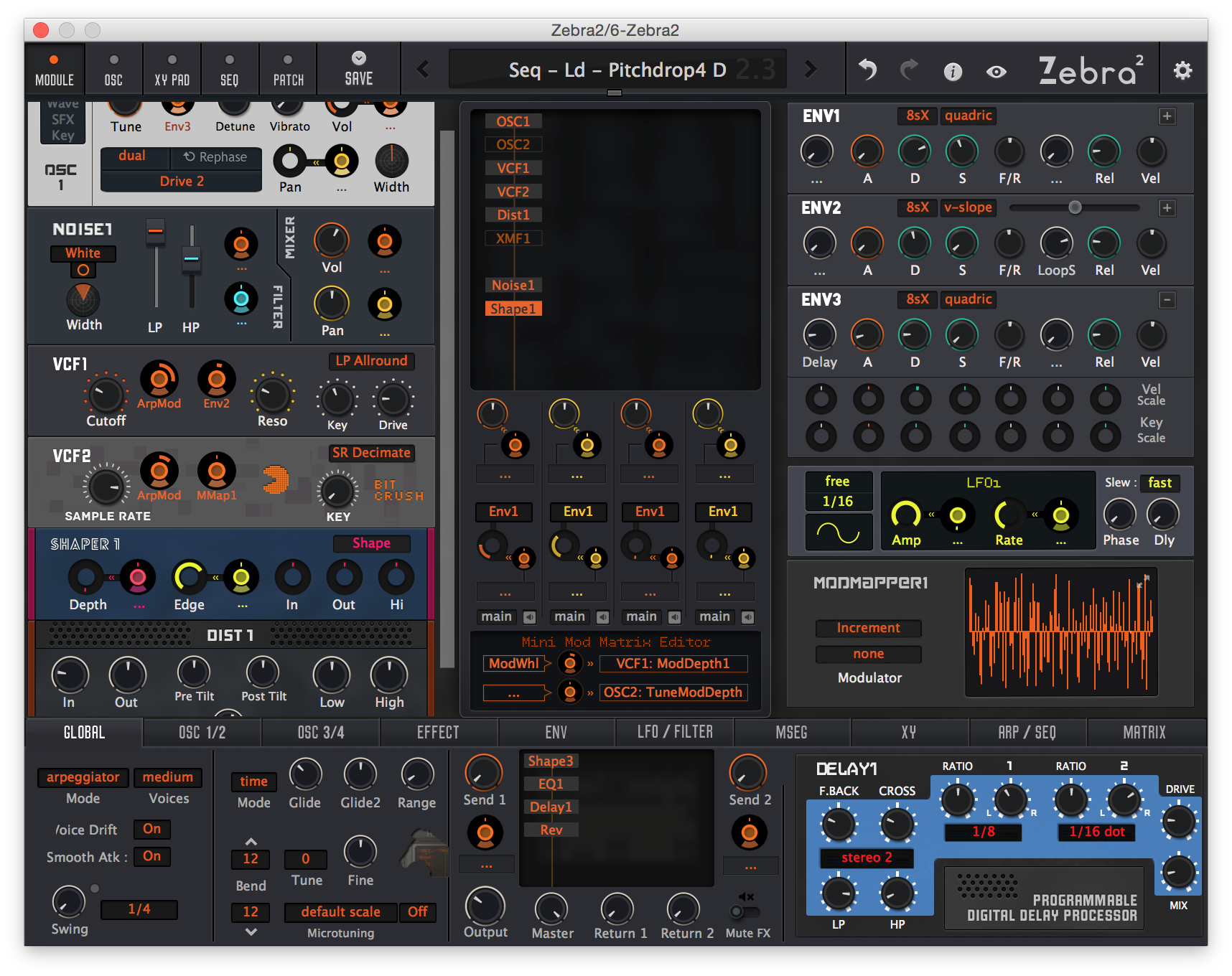This screenshot has height=976, width=1232.
Task: Switch to MATRIX tab
Action: tap(1144, 733)
